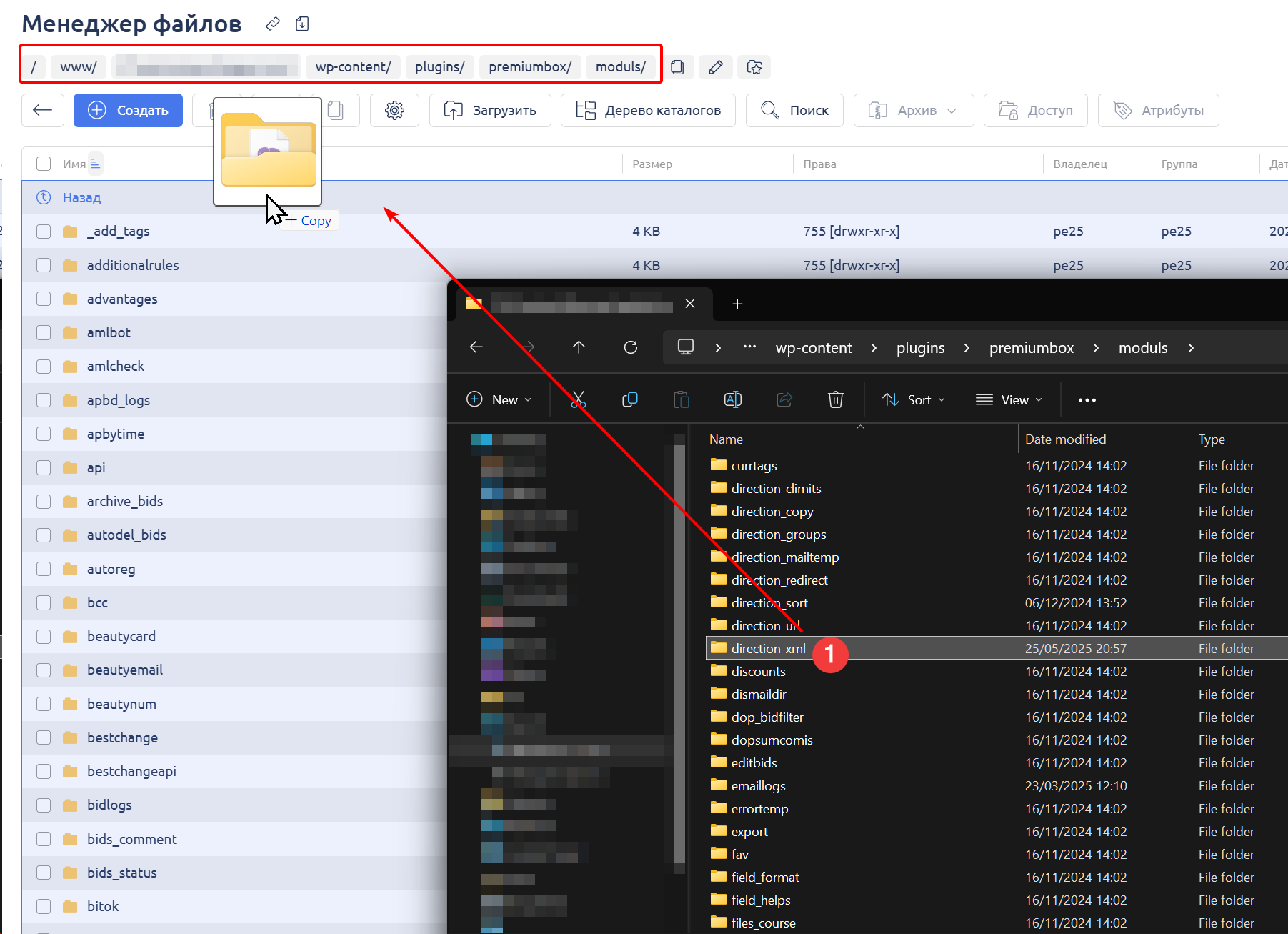Viewport: 1288px width, 934px height.
Task: Select the premiumbox/ breadcrumb segment
Action: pyautogui.click(x=529, y=67)
